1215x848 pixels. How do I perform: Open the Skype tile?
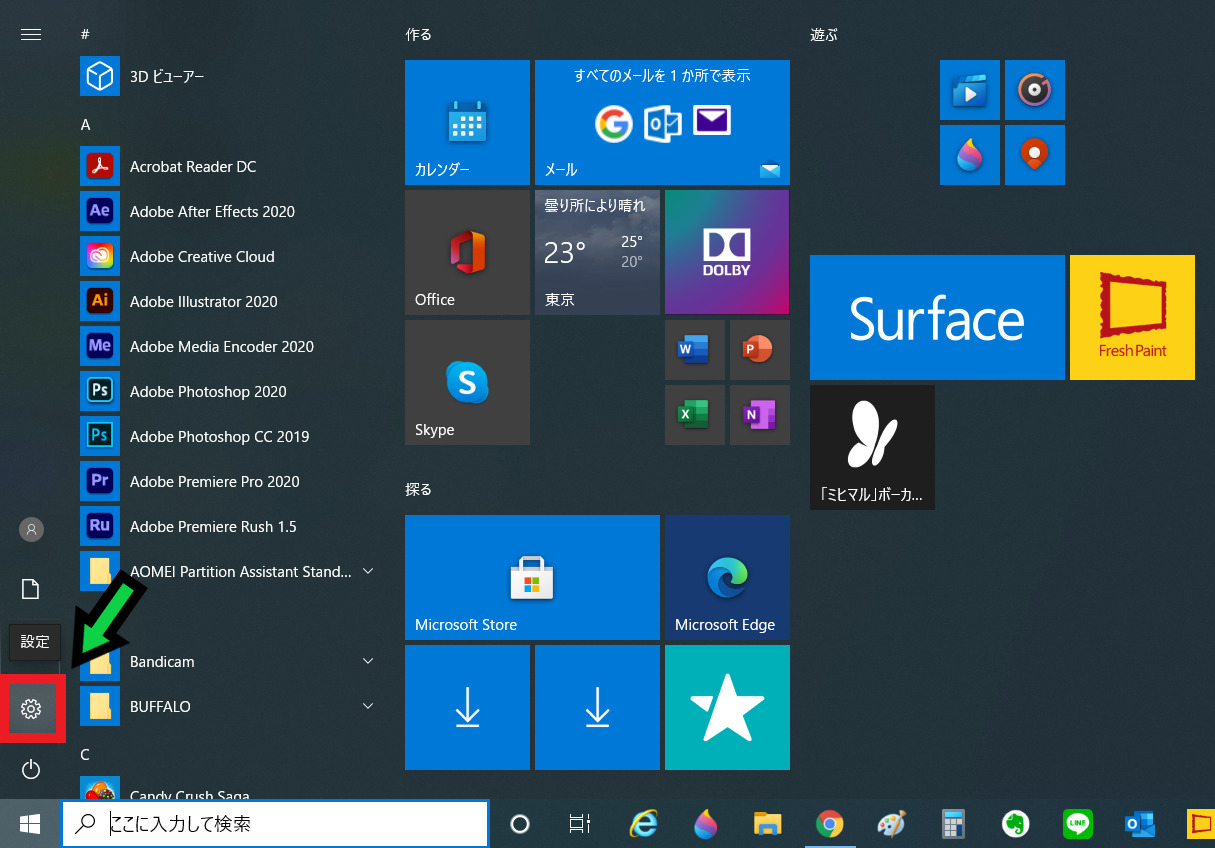[467, 382]
